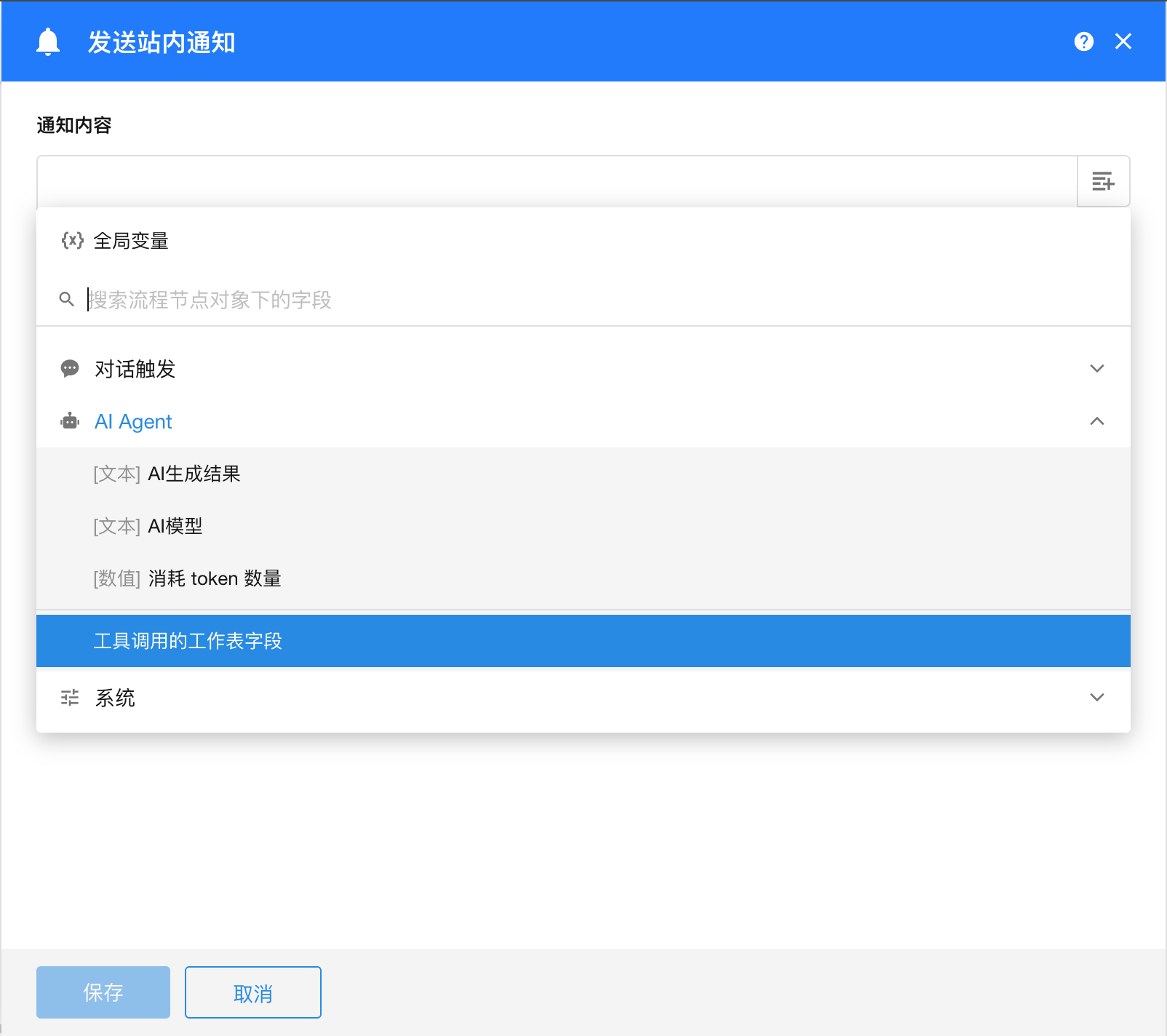
Task: Open help via question mark icon
Action: [1083, 41]
